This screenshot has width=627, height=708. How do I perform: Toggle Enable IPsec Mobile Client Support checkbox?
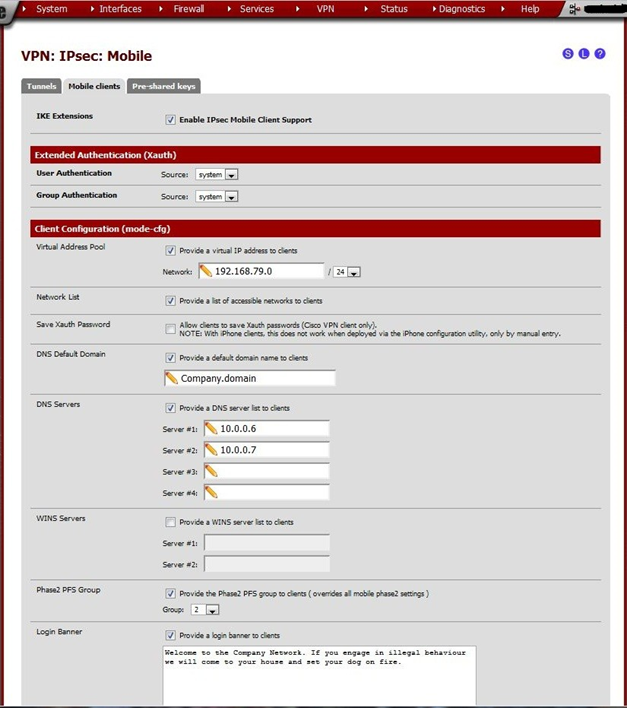tap(170, 120)
